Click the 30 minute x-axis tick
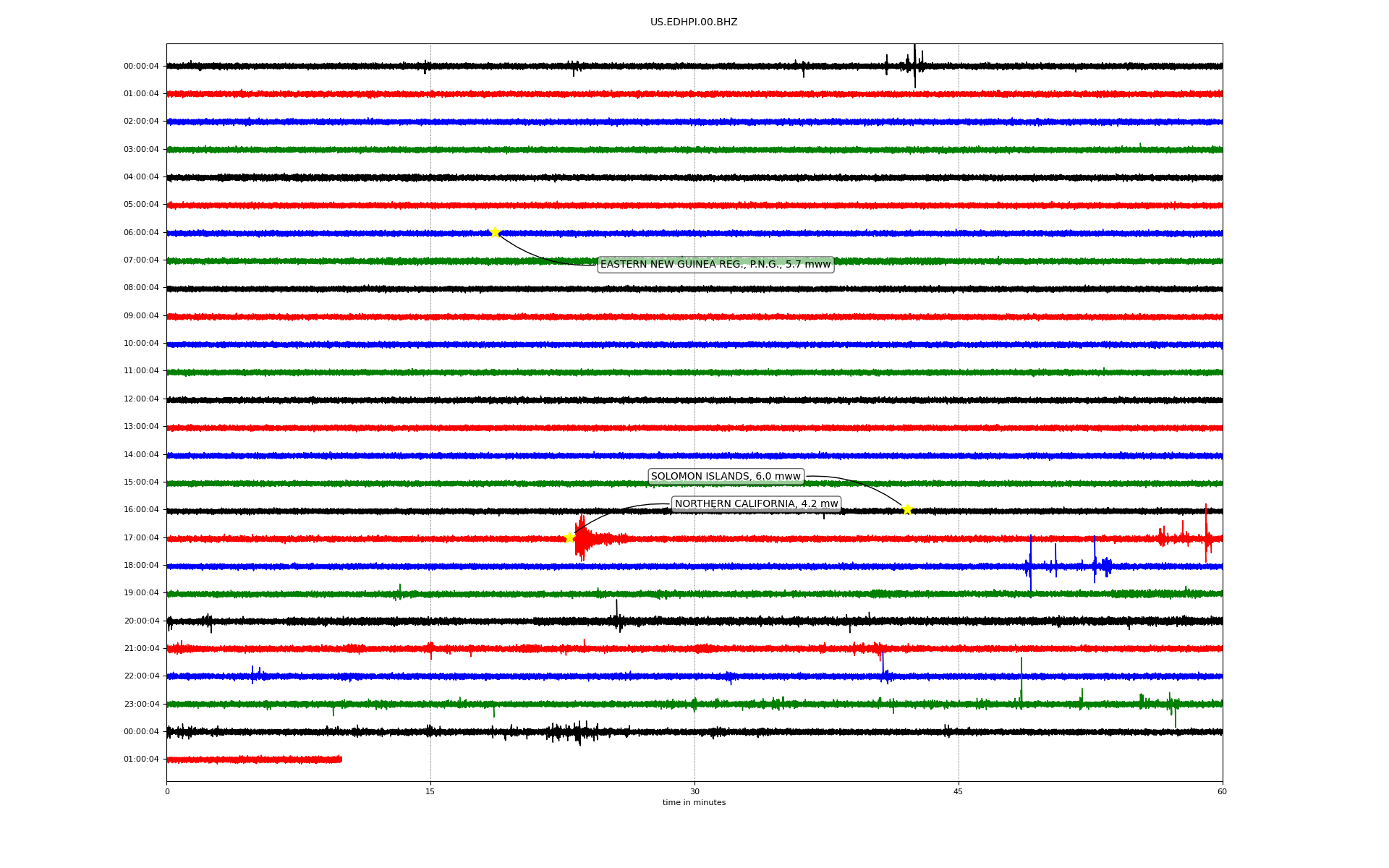1389x868 pixels. [x=694, y=791]
